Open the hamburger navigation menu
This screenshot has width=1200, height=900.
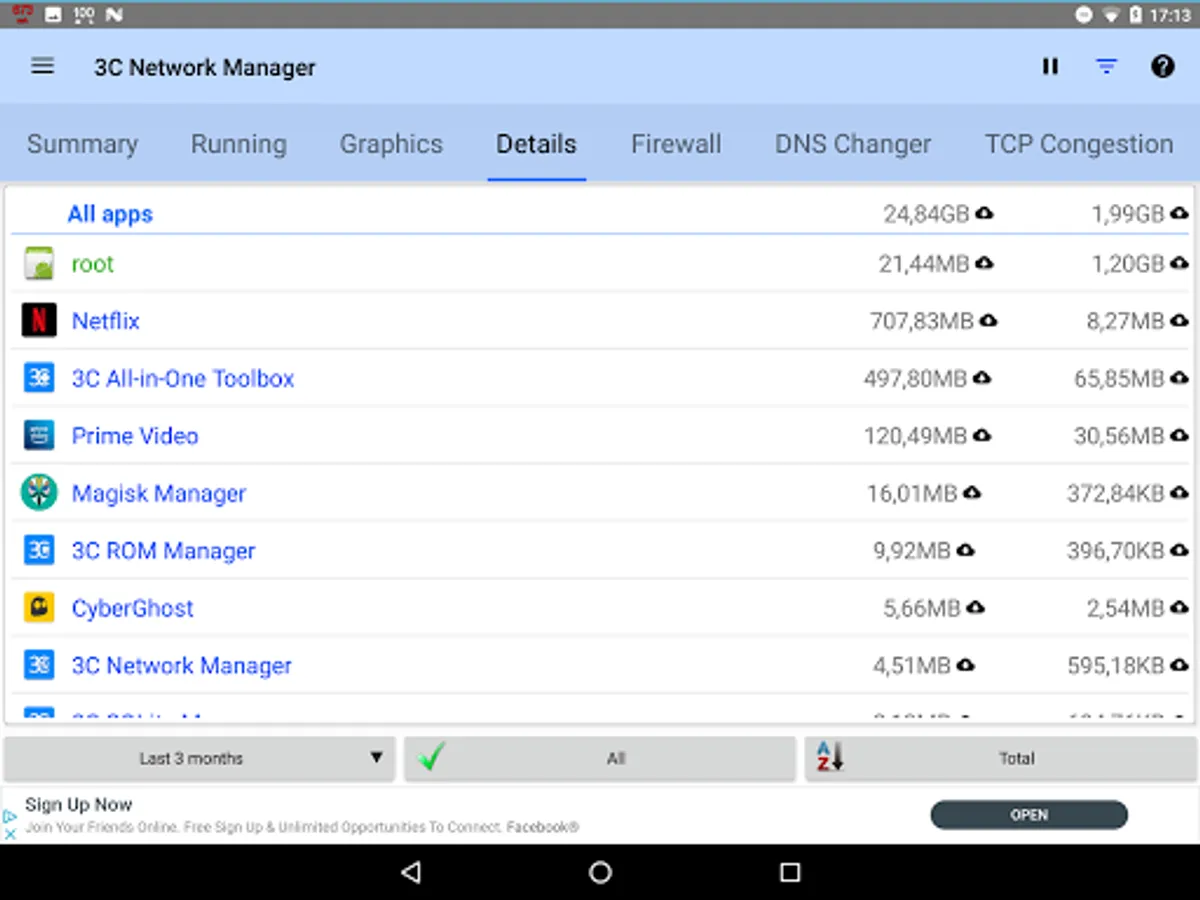42,67
